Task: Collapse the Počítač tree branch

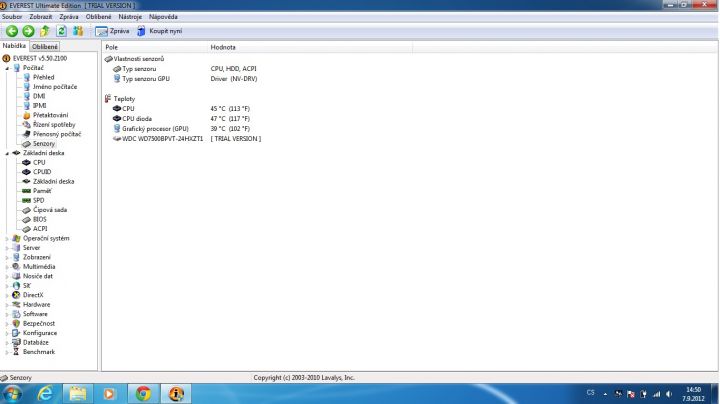Action: pyautogui.click(x=7, y=68)
